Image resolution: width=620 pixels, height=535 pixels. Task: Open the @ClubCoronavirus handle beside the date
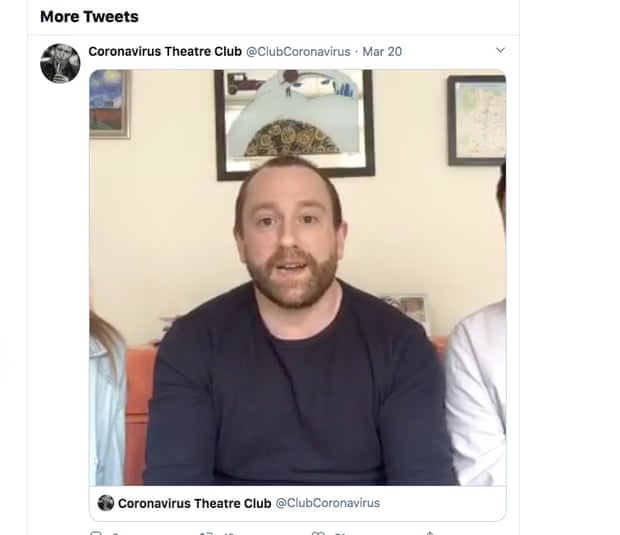tap(298, 52)
